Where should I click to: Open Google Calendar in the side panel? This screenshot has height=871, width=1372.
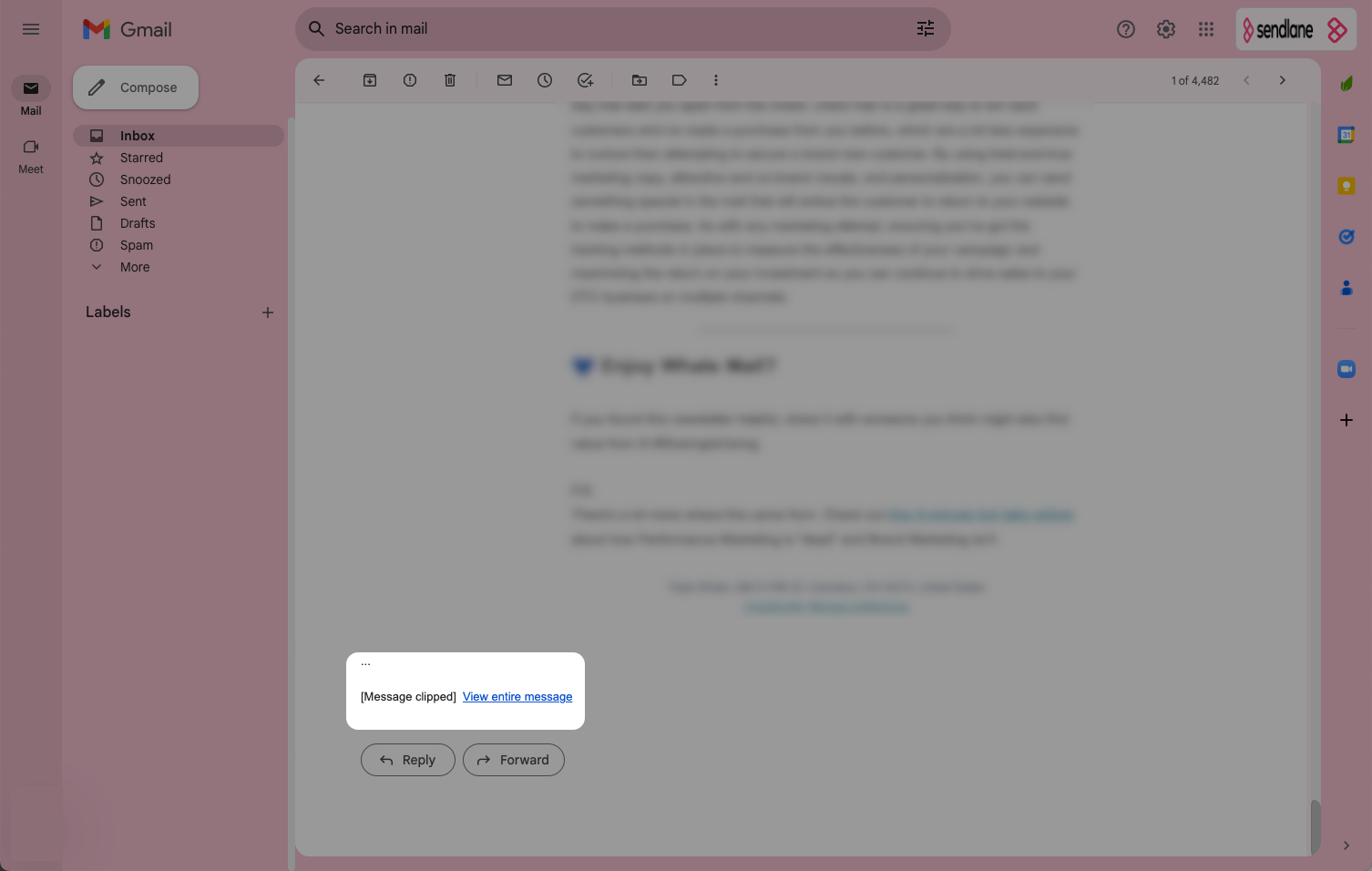click(1346, 135)
